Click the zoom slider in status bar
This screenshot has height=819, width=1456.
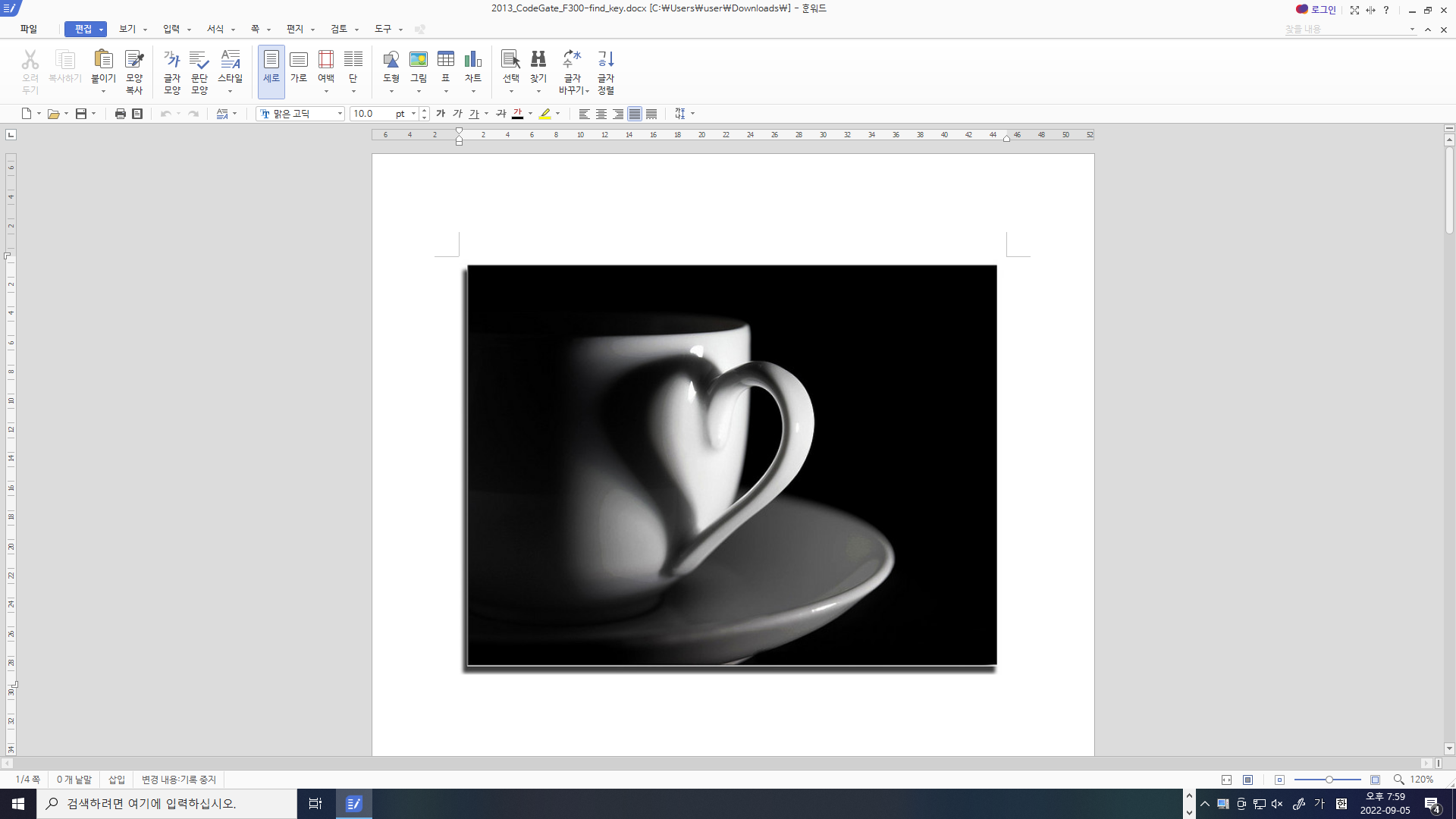[x=1329, y=780]
